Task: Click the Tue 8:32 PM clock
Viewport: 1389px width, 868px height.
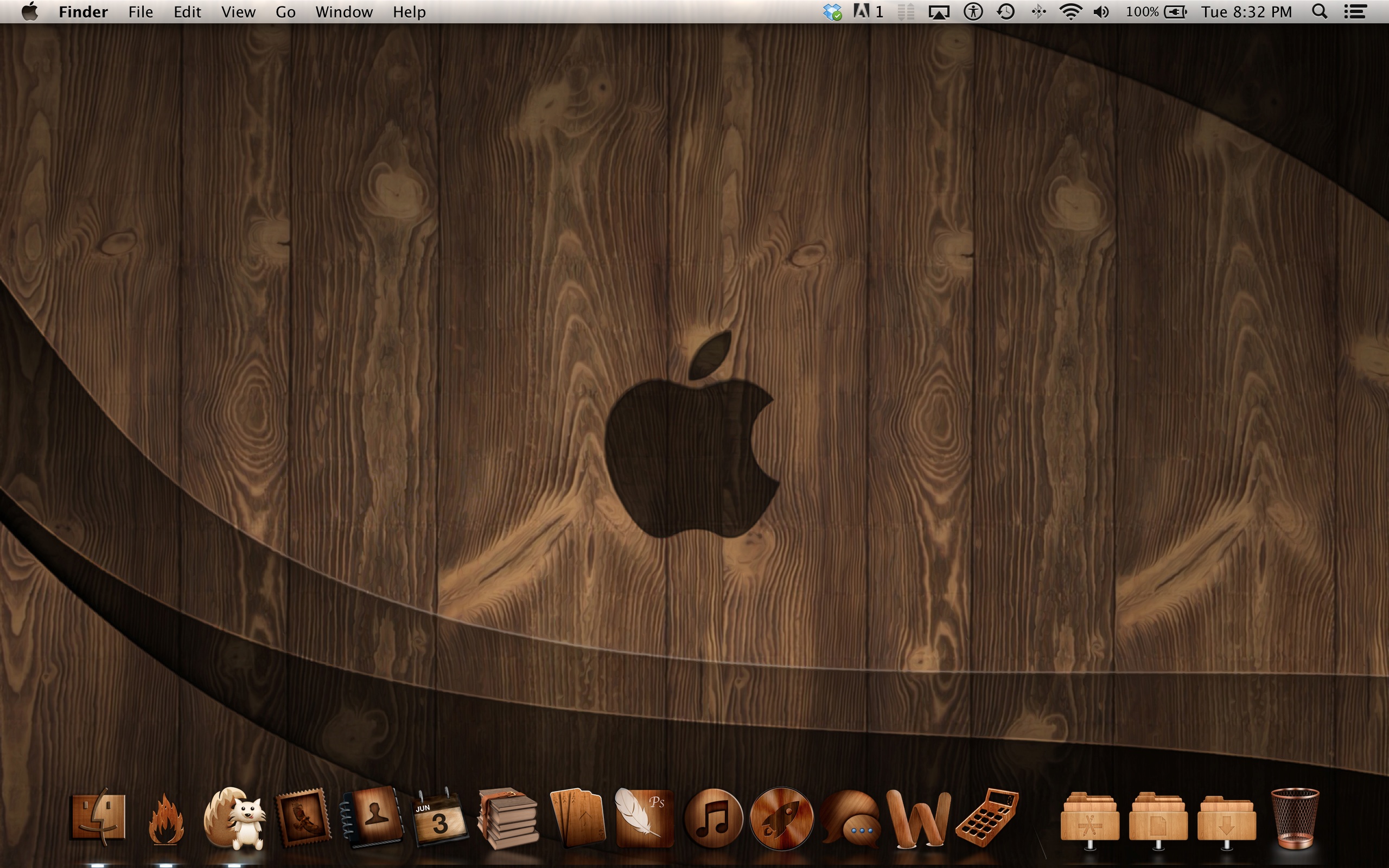Action: pyautogui.click(x=1247, y=12)
